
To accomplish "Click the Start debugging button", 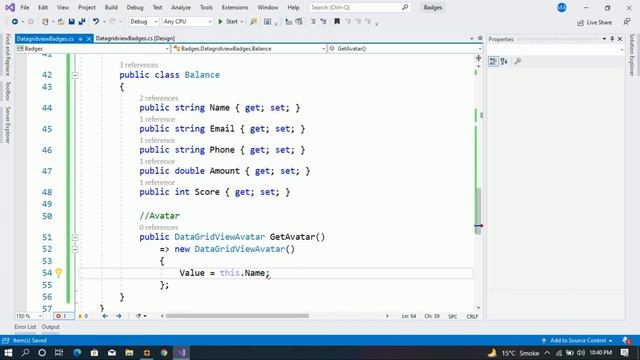I will [228, 22].
